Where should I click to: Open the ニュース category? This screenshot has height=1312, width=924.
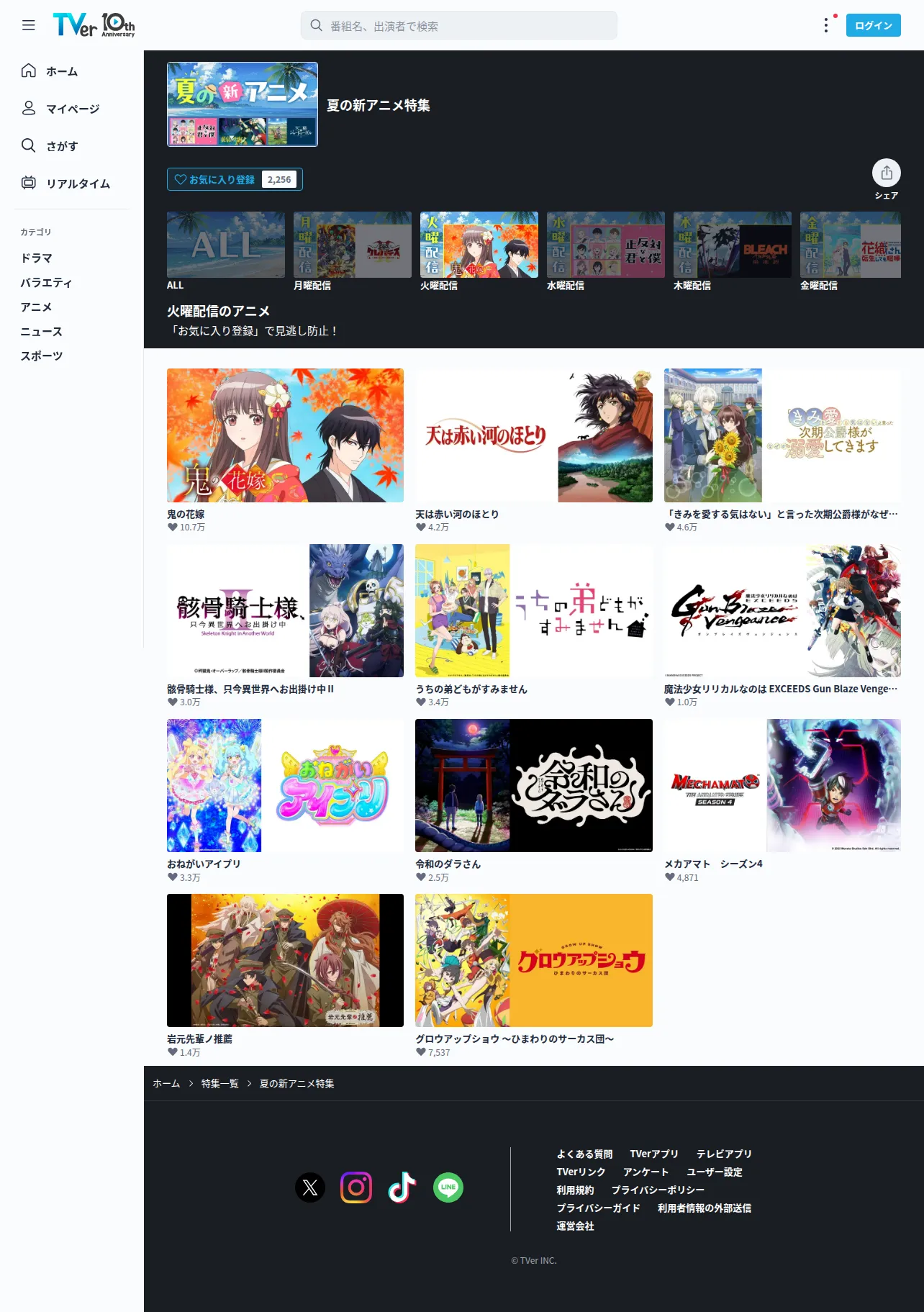tap(42, 331)
